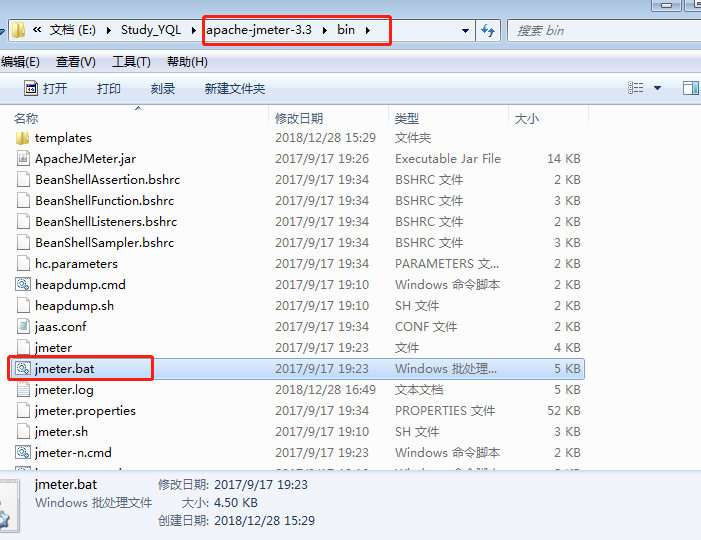The height and width of the screenshot is (540, 701).
Task: Click the jmeter.sh file icon
Action: (x=23, y=432)
